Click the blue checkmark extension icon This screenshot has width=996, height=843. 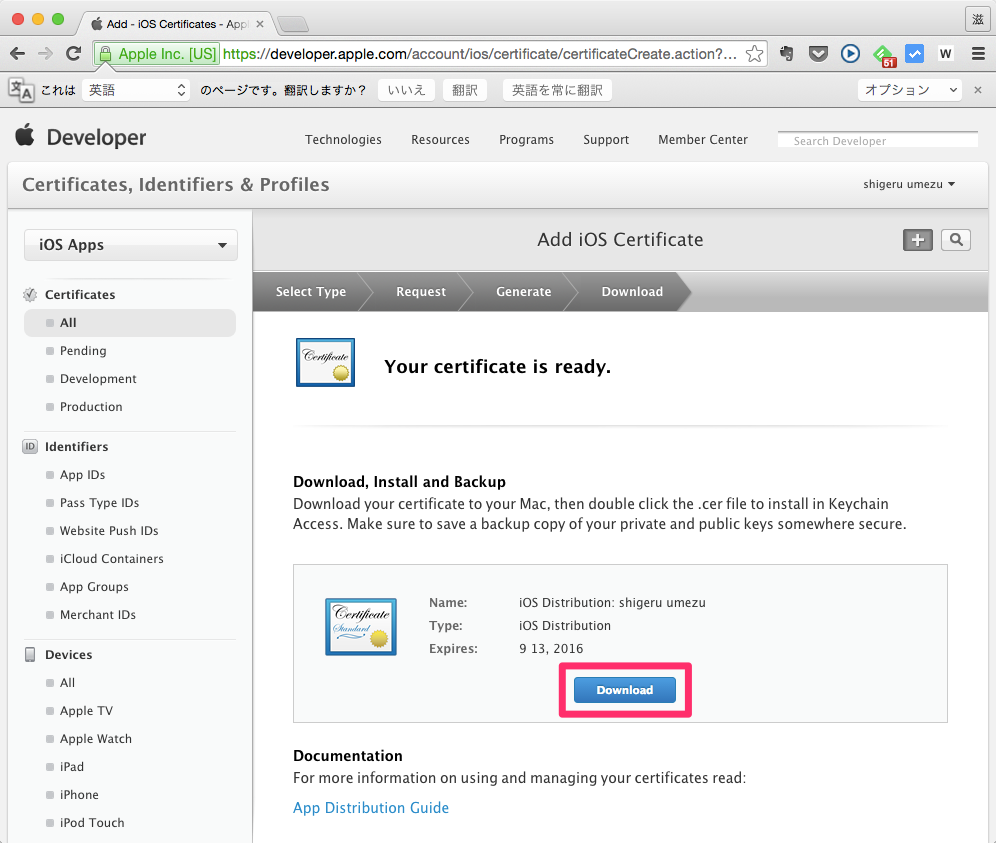[x=915, y=54]
